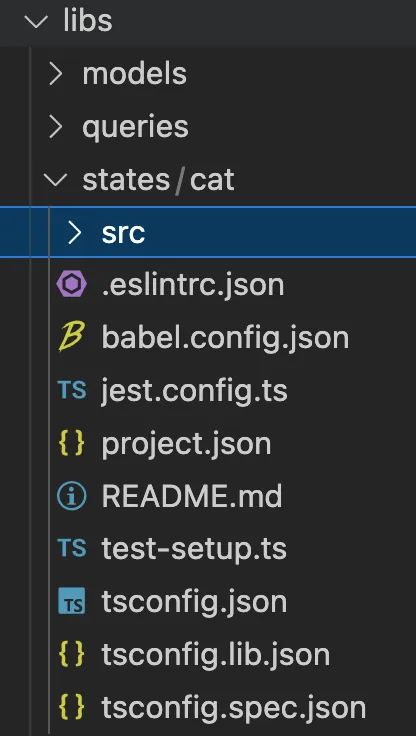
Task: Expand the models folder chevron
Action: (x=56, y=74)
